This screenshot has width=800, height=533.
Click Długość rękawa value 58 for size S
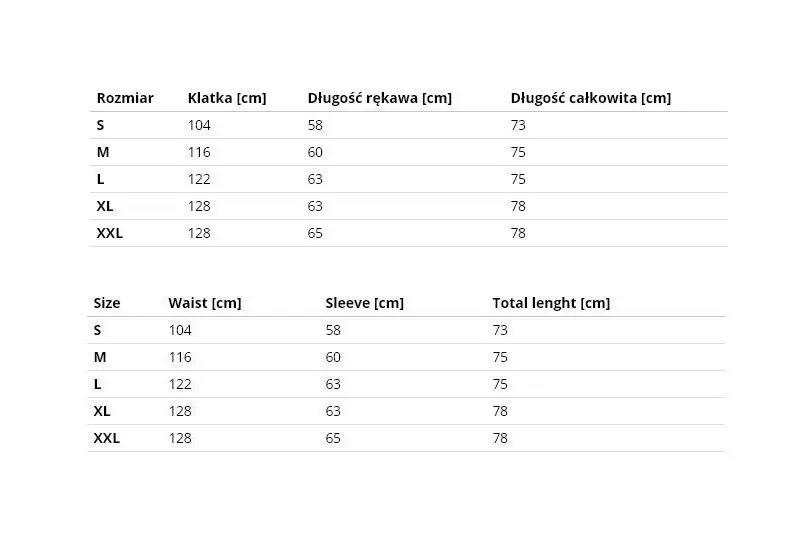[x=315, y=125]
